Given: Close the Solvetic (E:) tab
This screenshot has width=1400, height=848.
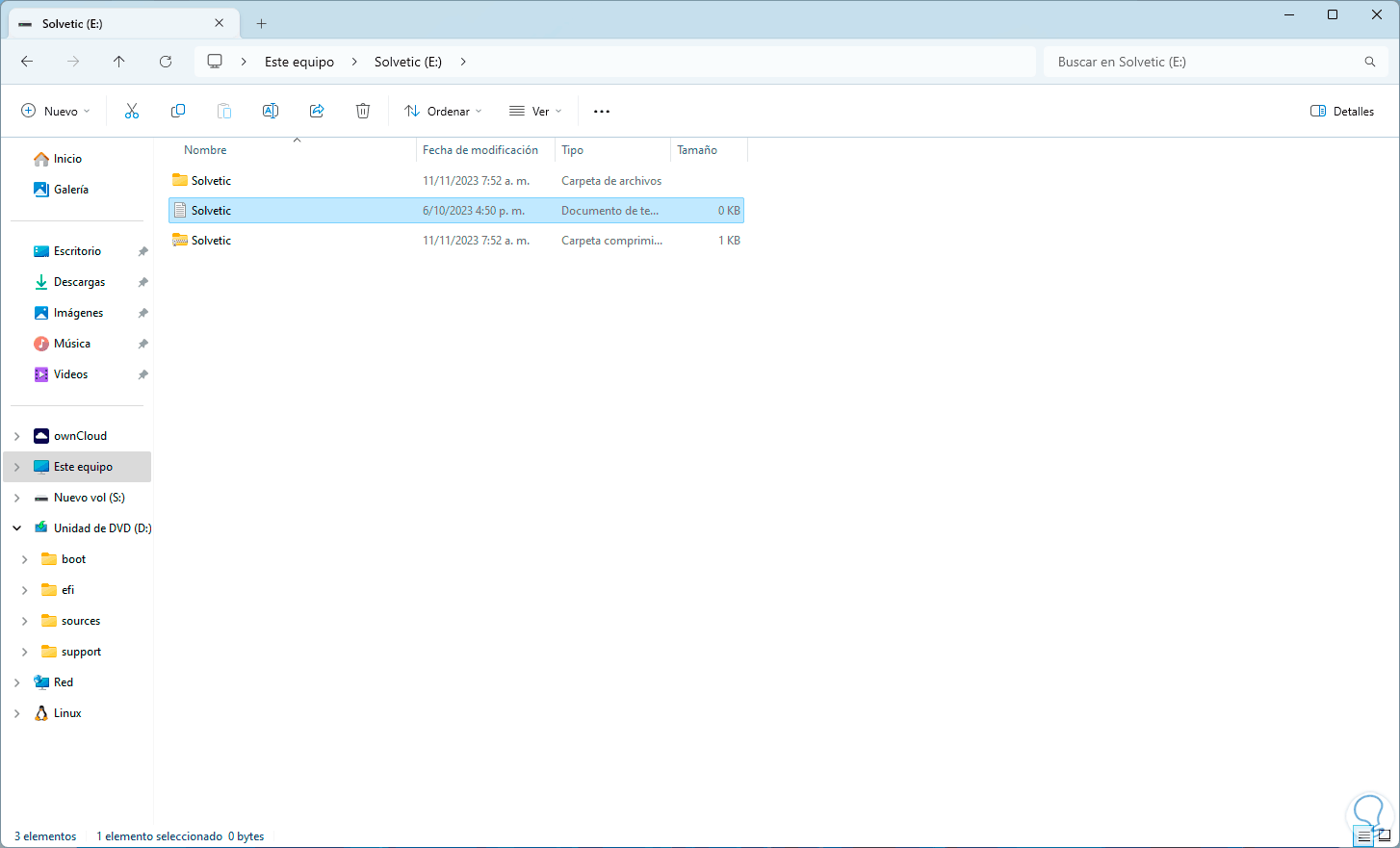Looking at the screenshot, I should point(220,23).
